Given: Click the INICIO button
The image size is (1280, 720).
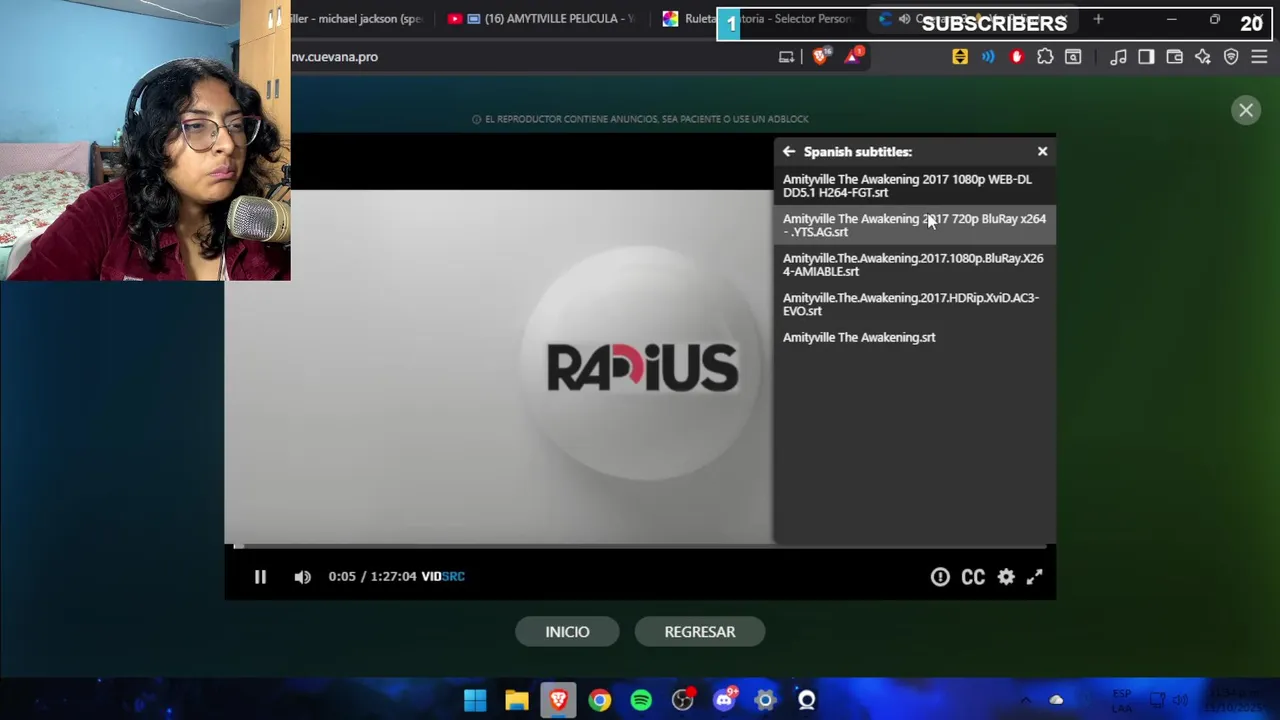Looking at the screenshot, I should [x=567, y=632].
